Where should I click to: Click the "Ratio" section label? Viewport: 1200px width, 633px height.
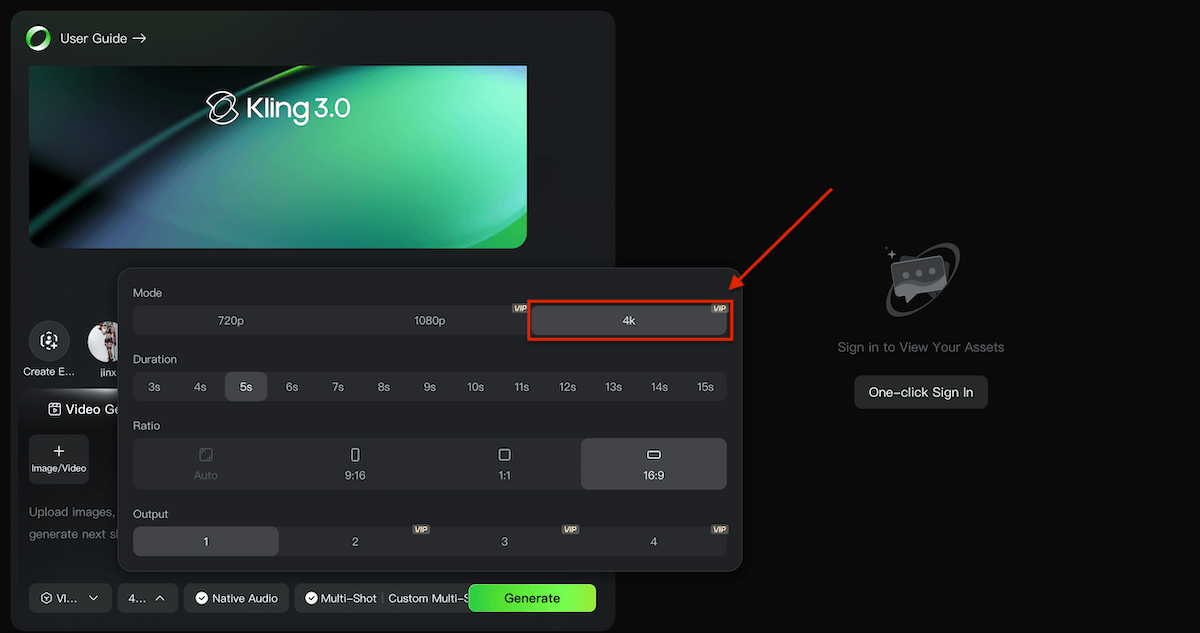(146, 425)
